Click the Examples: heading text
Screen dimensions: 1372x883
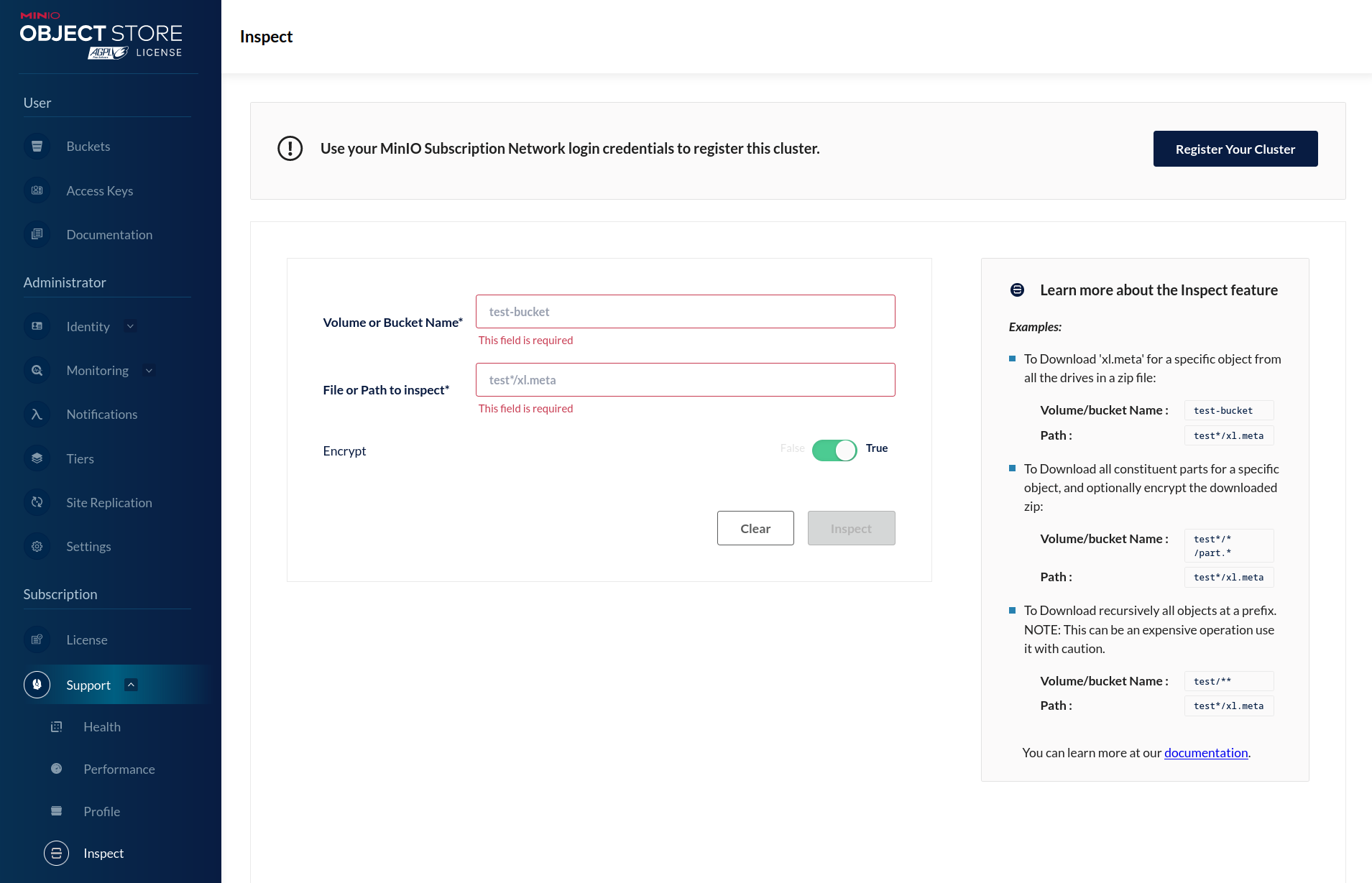coord(1035,327)
